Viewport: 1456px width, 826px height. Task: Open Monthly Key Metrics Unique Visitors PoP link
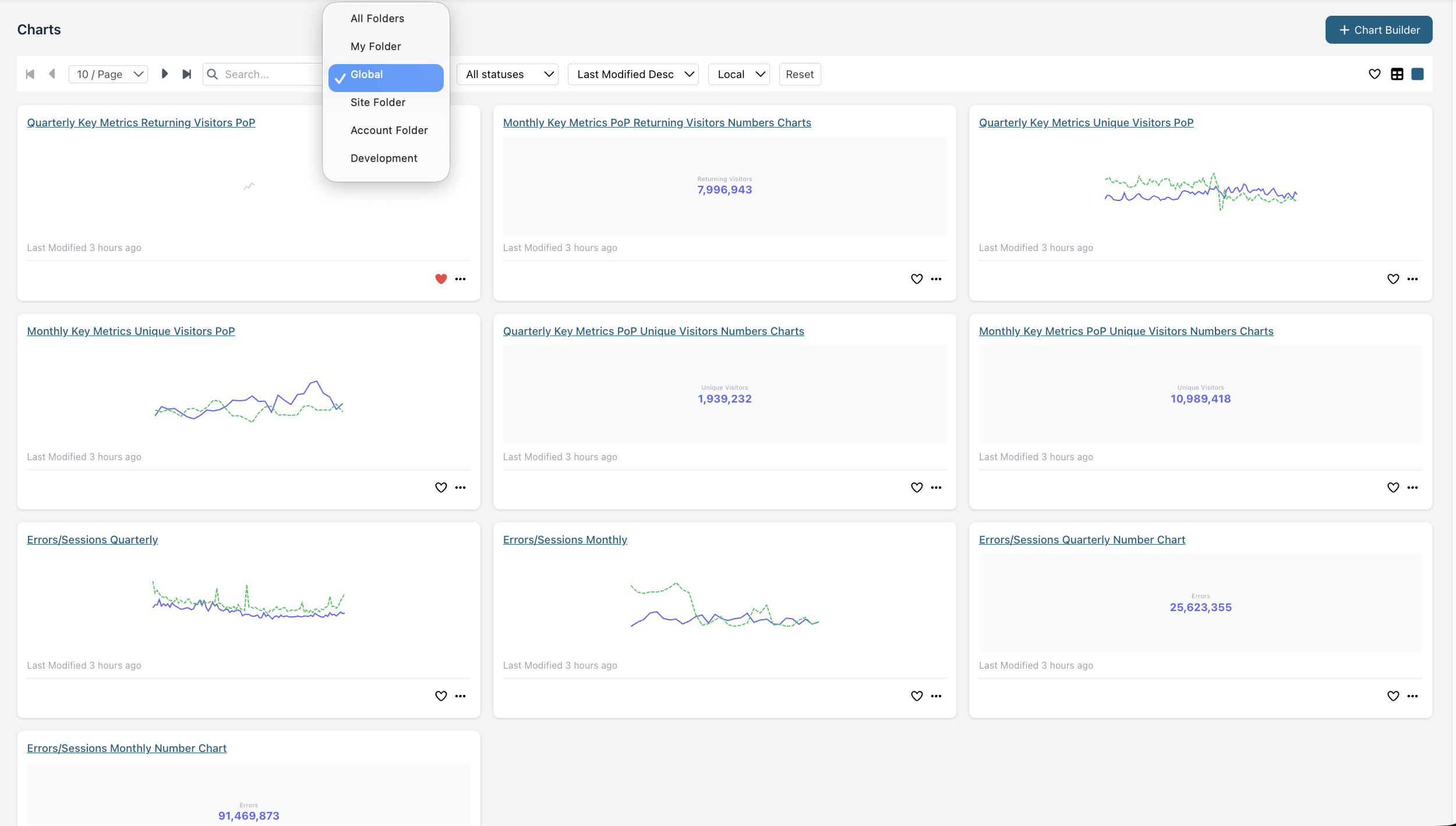coord(131,331)
